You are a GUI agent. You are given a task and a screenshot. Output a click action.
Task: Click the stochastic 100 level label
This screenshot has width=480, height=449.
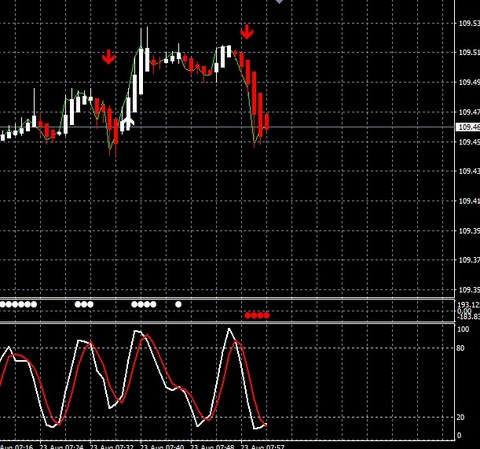click(x=463, y=329)
